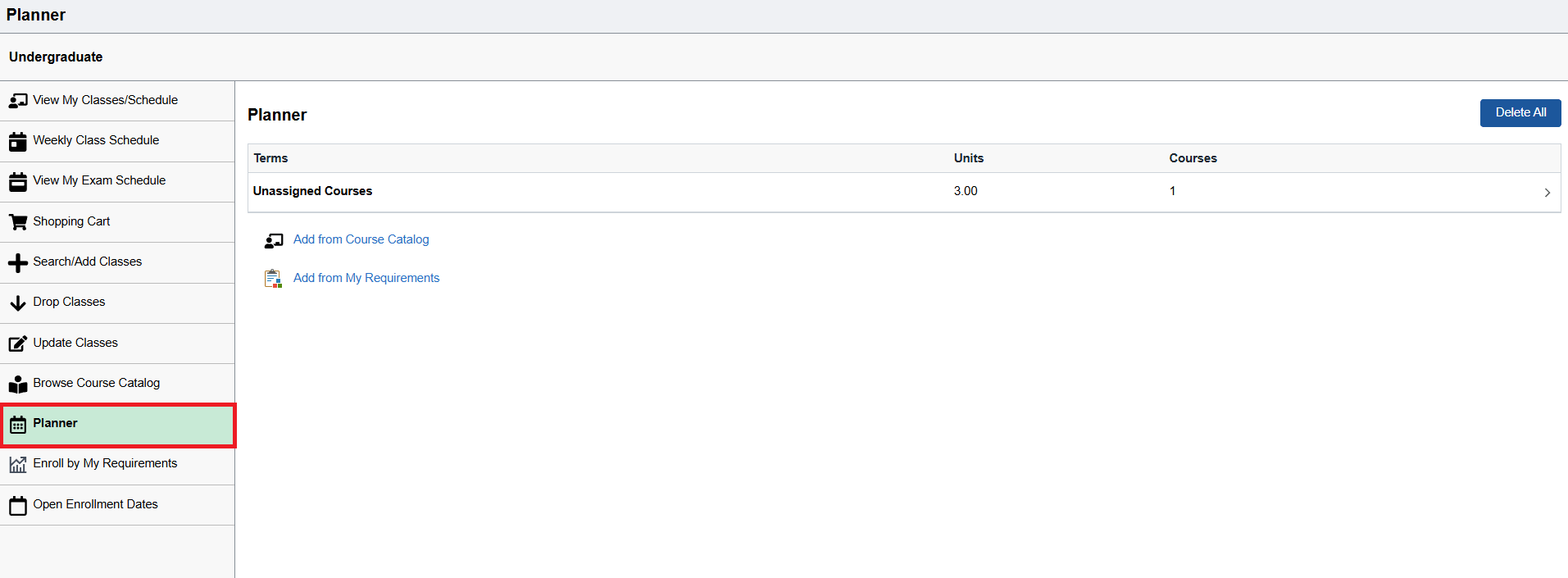1568x578 pixels.
Task: Click the Planner title in the top banner
Action: click(36, 15)
